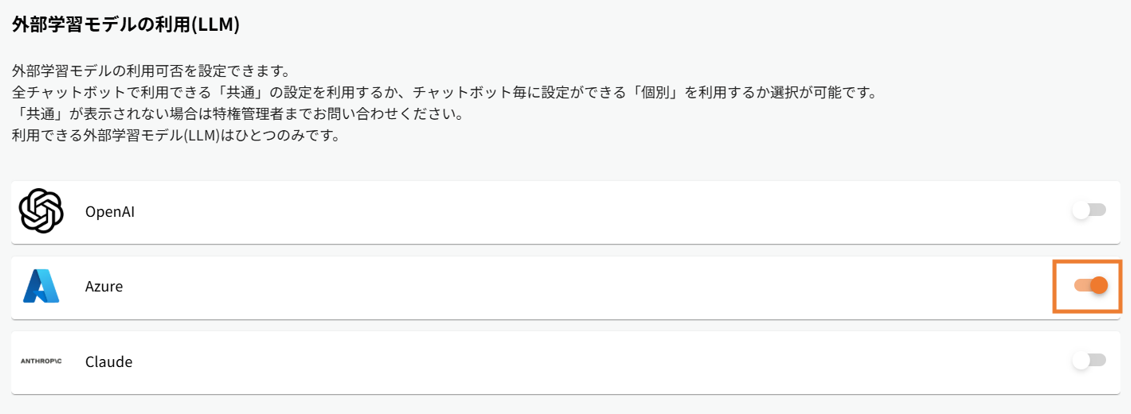Click the Anthropic logo icon
Screen dimensions: 1131x414
[41, 361]
